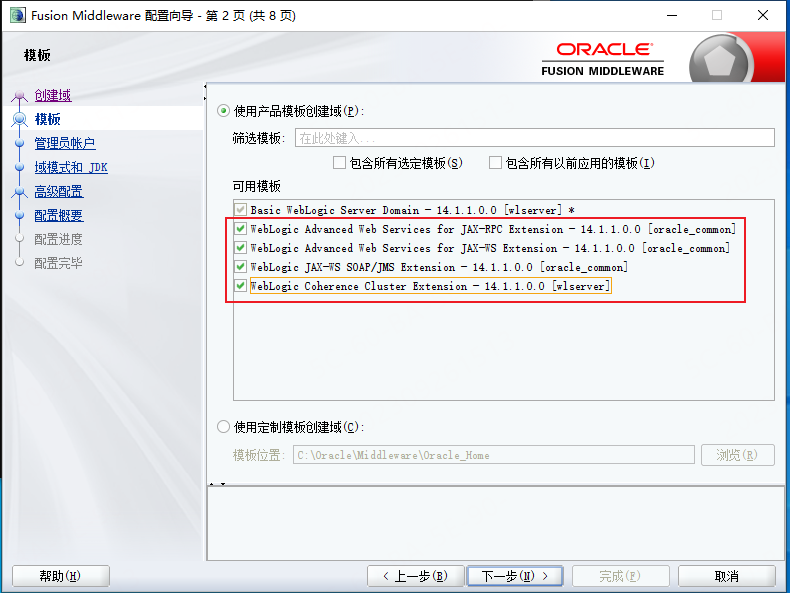
Task: Click the Oracle Fusion Middleware logo
Action: [x=603, y=59]
